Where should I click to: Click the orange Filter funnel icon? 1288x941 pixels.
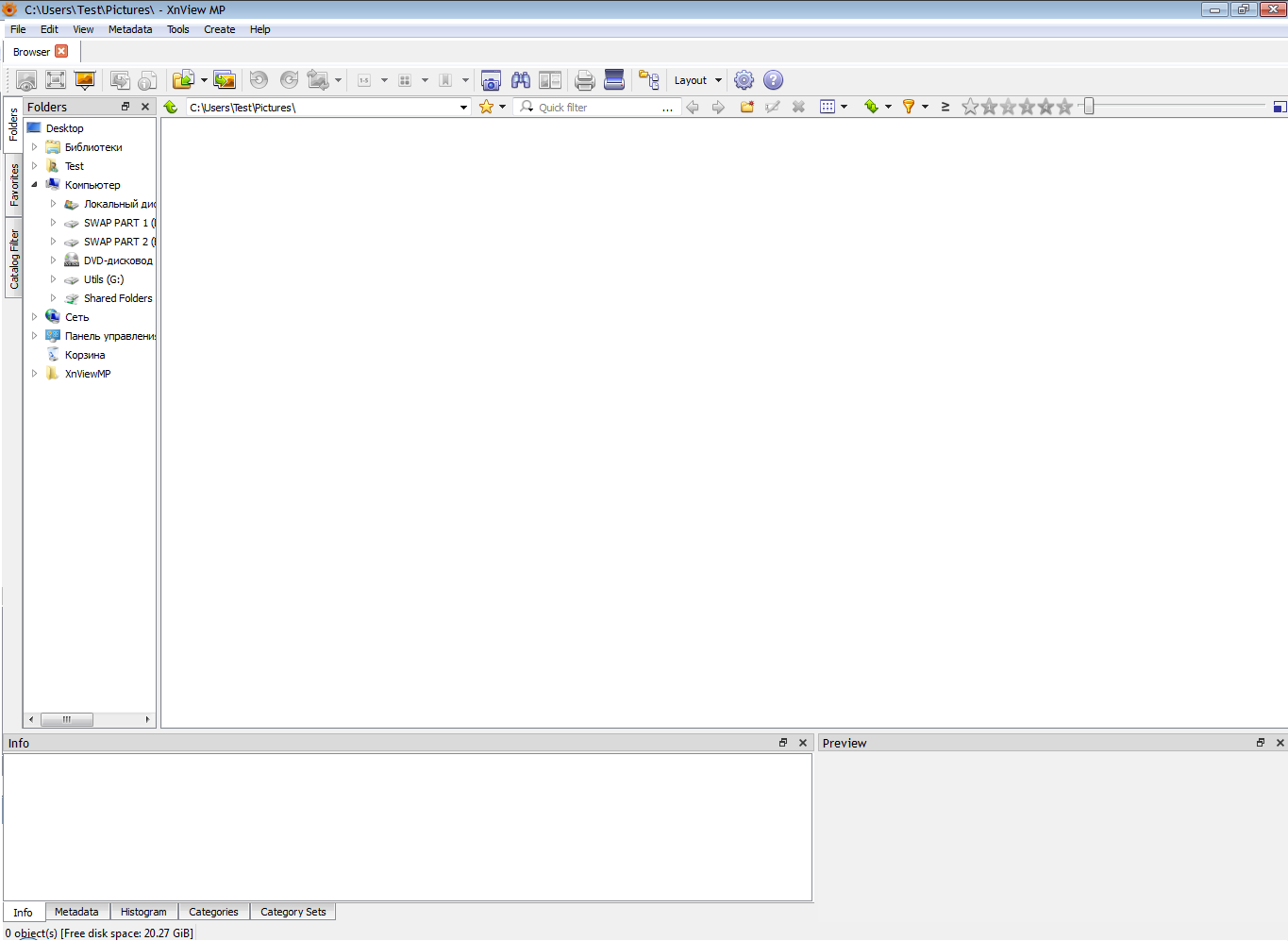pyautogui.click(x=909, y=107)
